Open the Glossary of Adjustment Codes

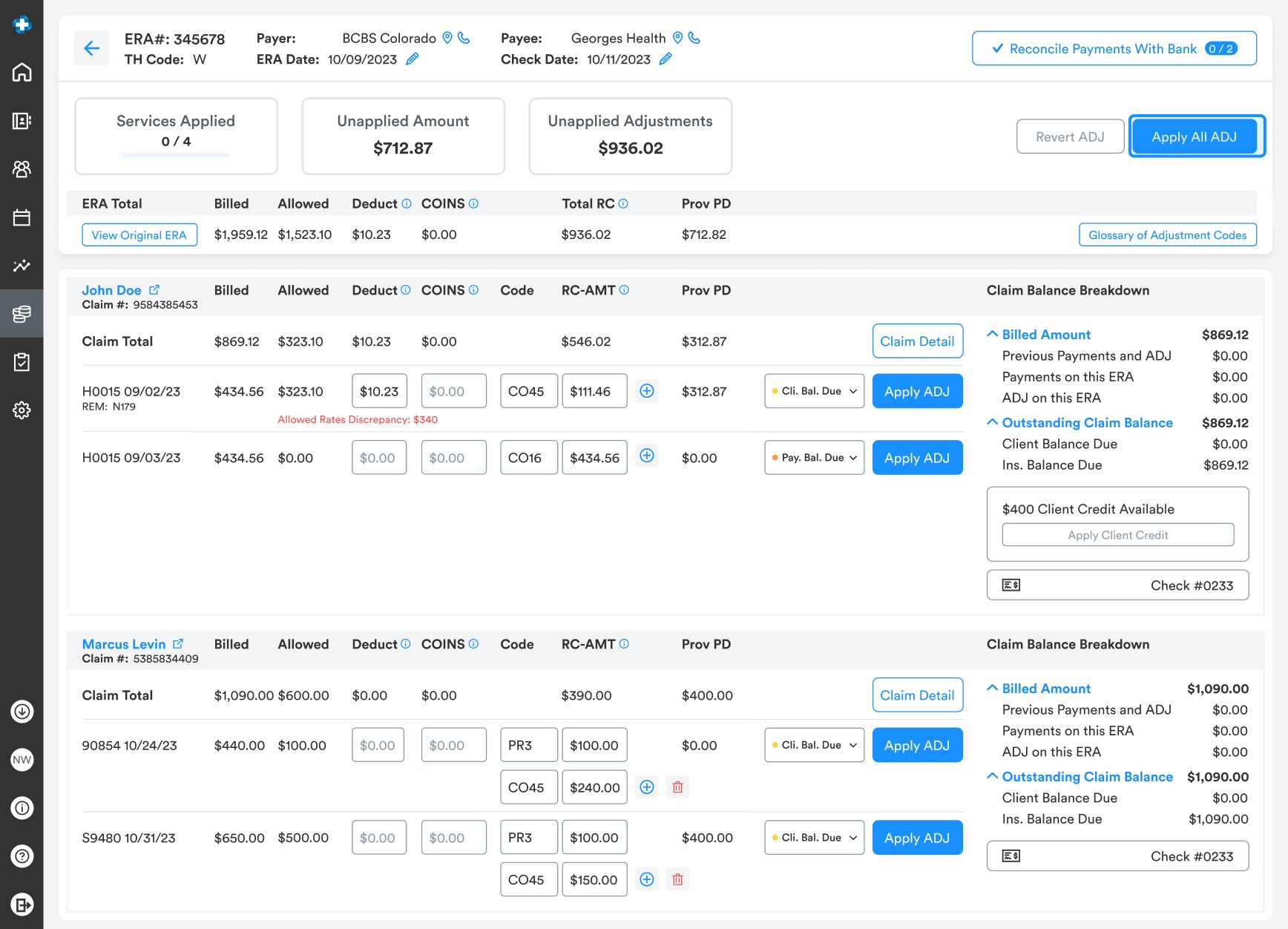tap(1167, 235)
